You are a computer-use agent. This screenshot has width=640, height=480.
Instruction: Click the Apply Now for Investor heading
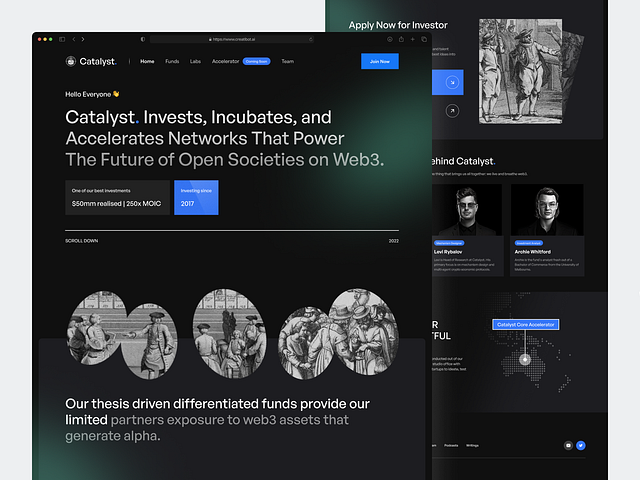[398, 25]
